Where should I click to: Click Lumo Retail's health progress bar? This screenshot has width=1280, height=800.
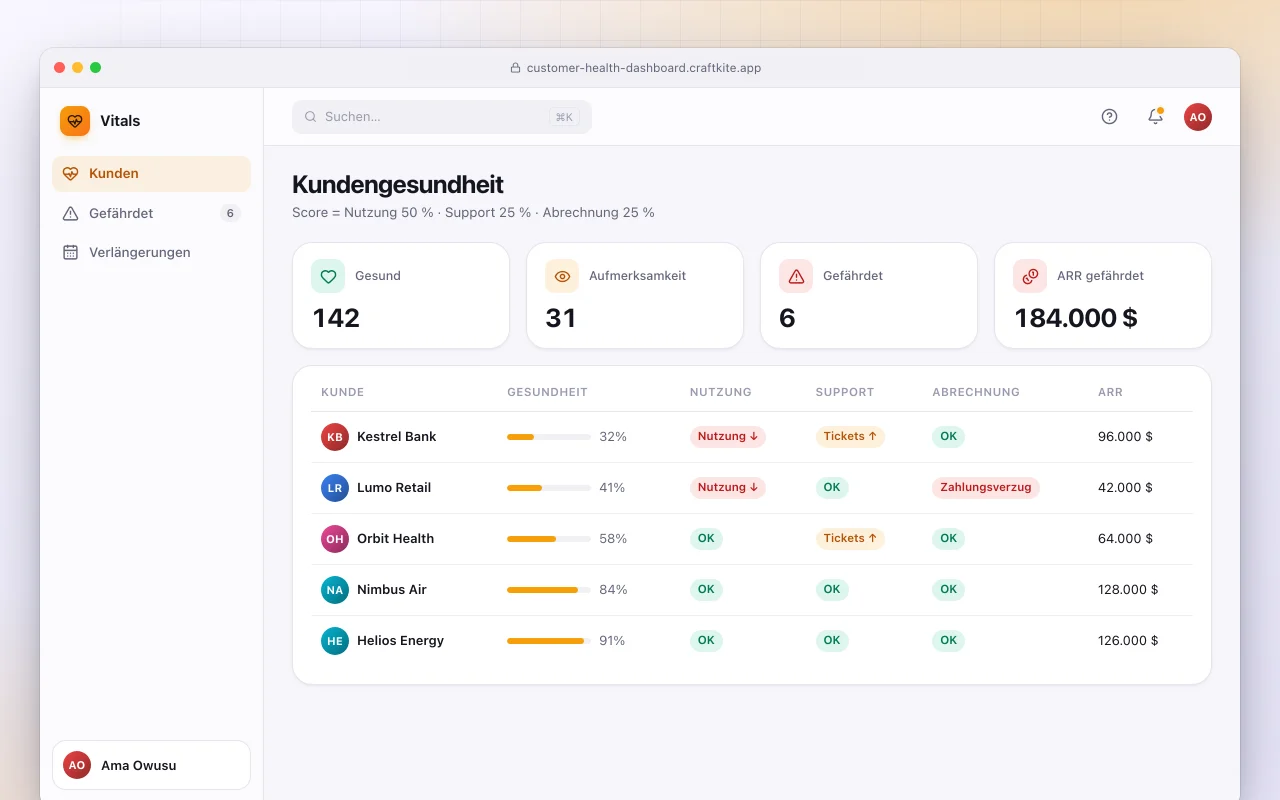pyautogui.click(x=549, y=488)
